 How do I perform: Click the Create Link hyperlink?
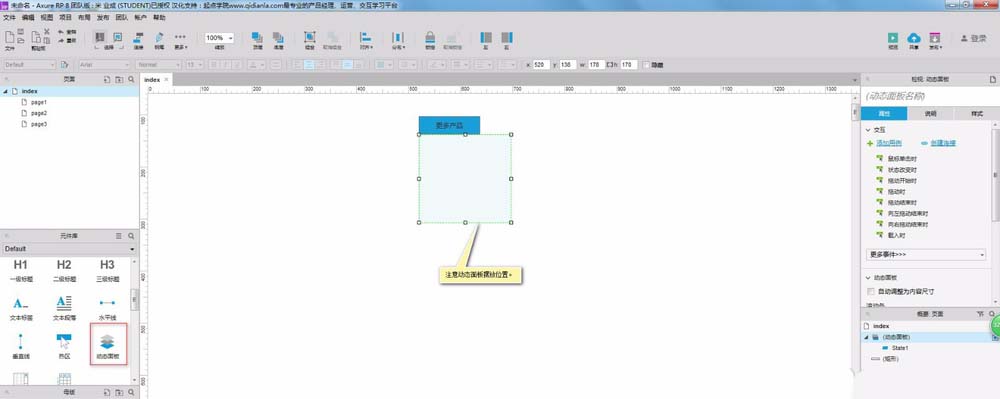(x=943, y=143)
